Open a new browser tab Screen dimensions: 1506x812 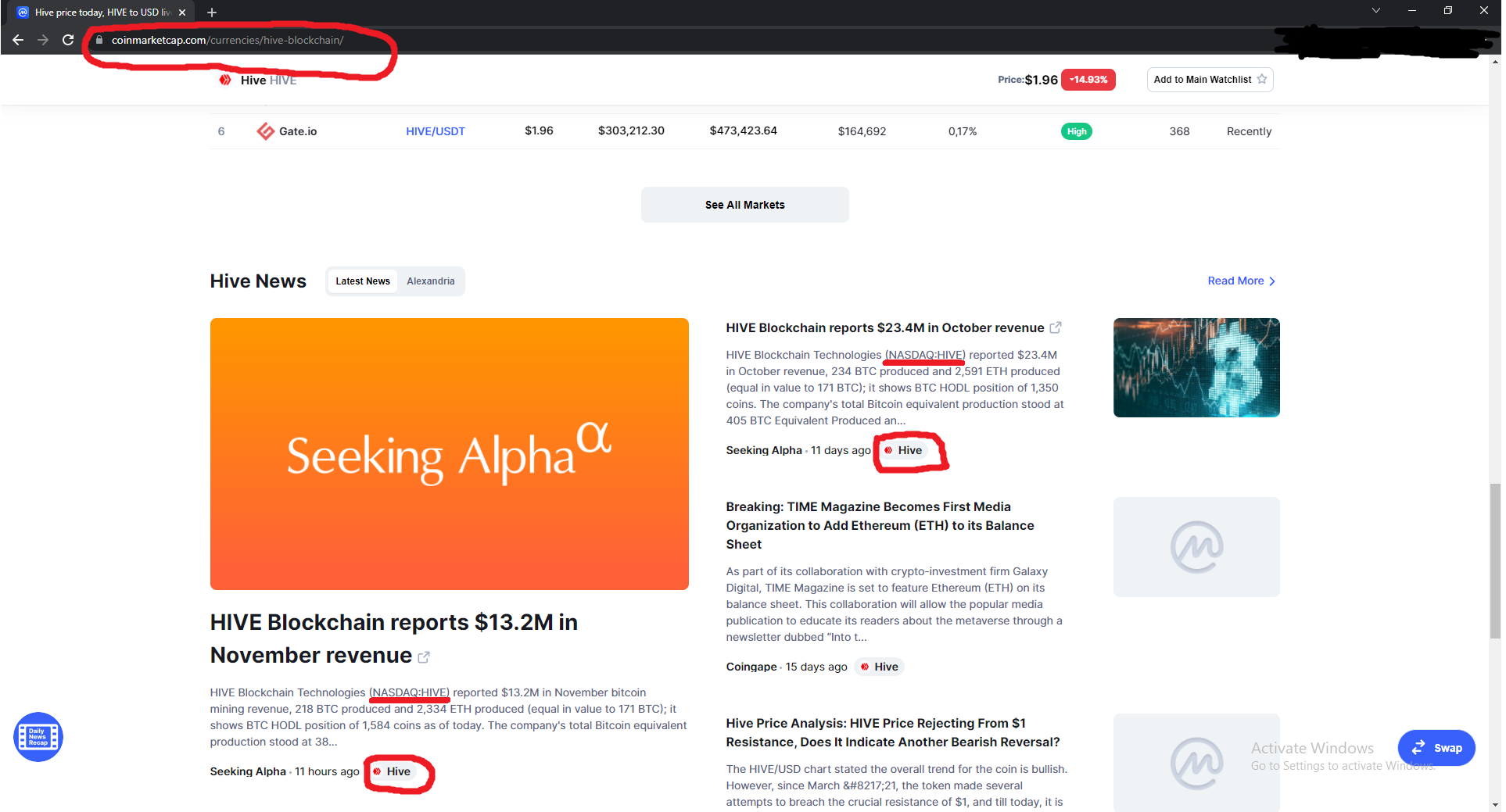(x=212, y=13)
